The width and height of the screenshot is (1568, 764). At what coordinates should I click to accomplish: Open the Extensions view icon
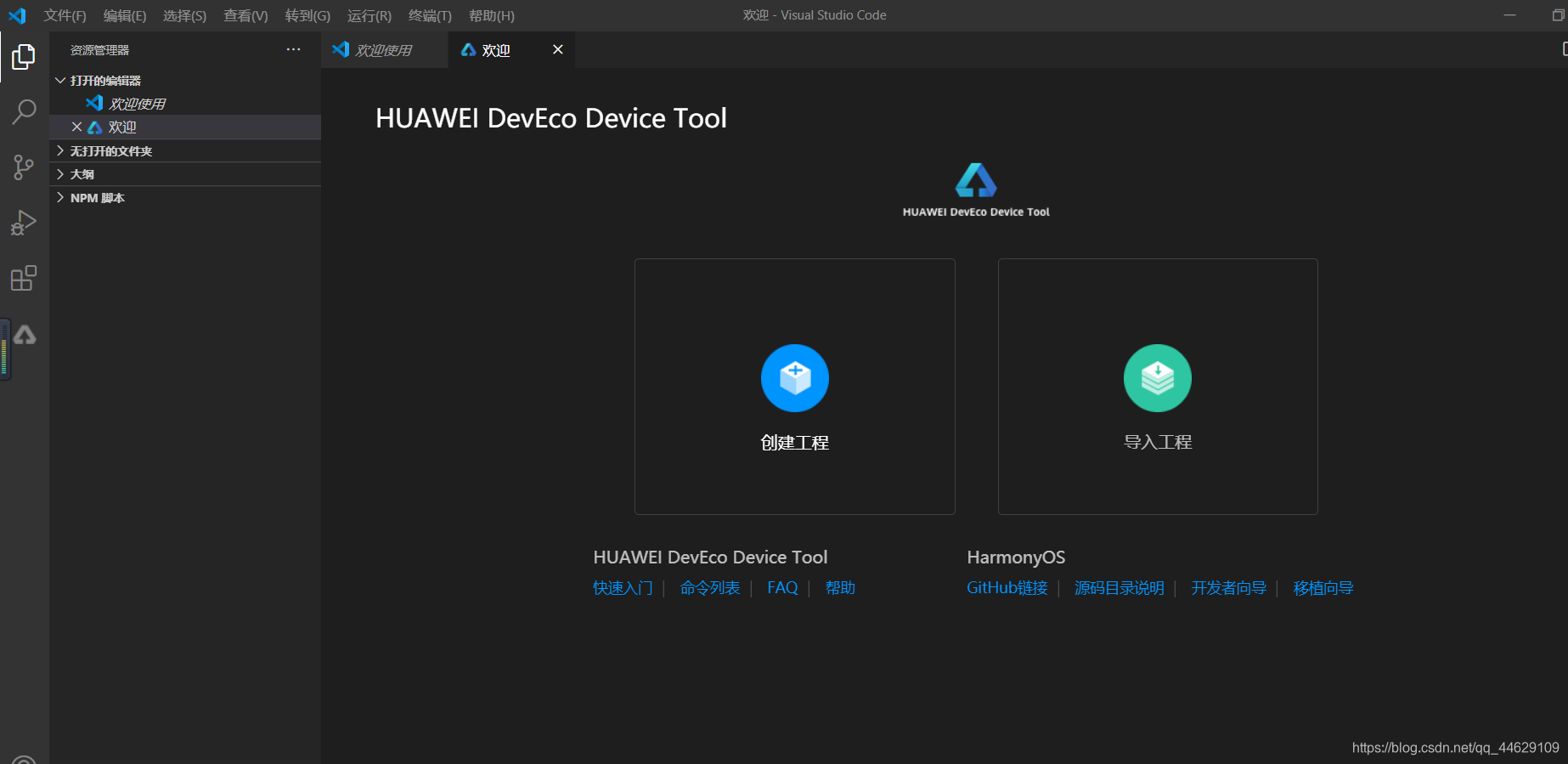[24, 278]
